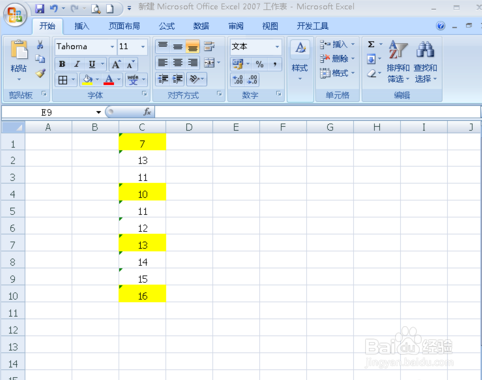Open number format dropdown showing 文本
The width and height of the screenshot is (482, 380).
277,47
